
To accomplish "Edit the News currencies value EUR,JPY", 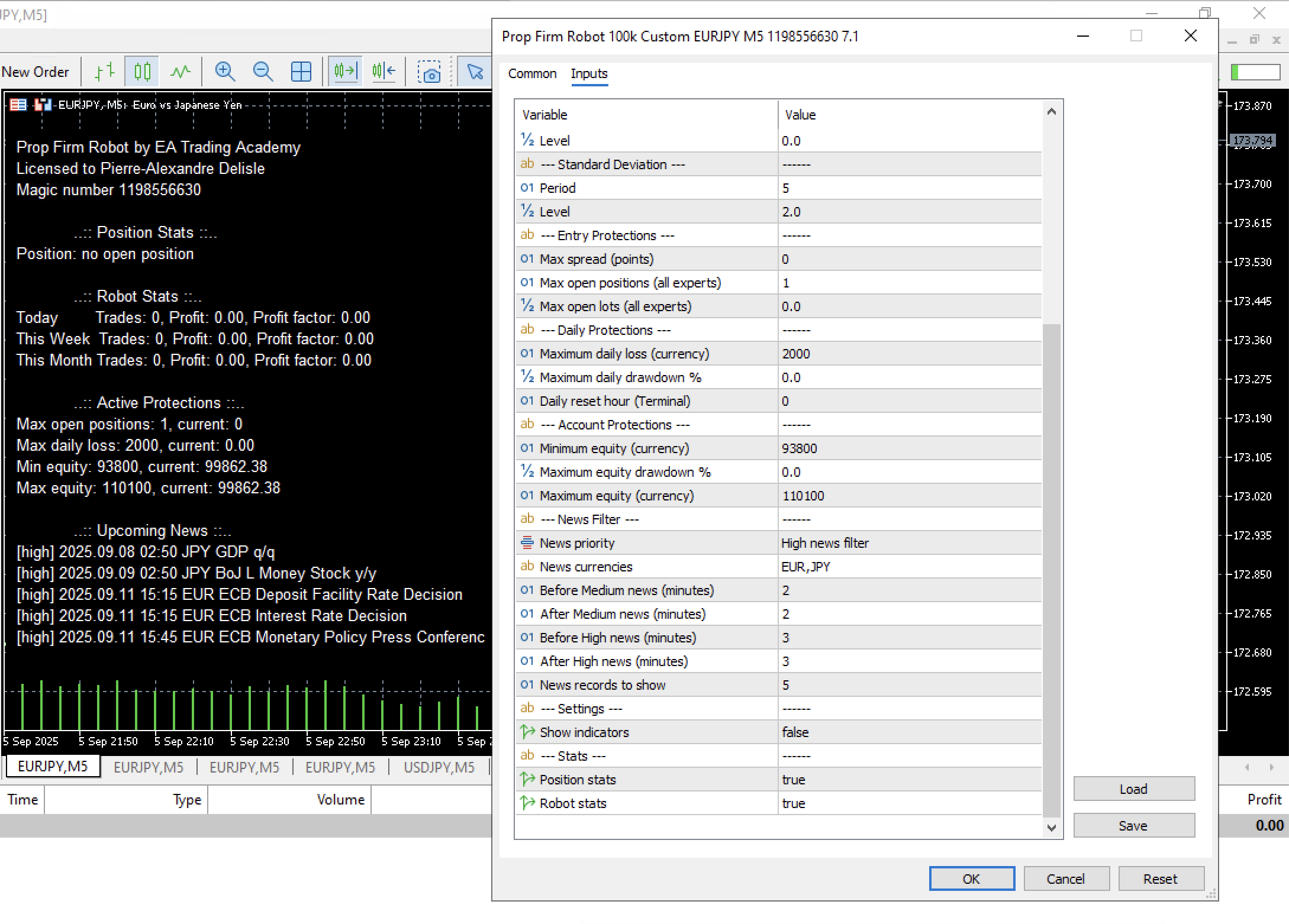I will click(910, 567).
